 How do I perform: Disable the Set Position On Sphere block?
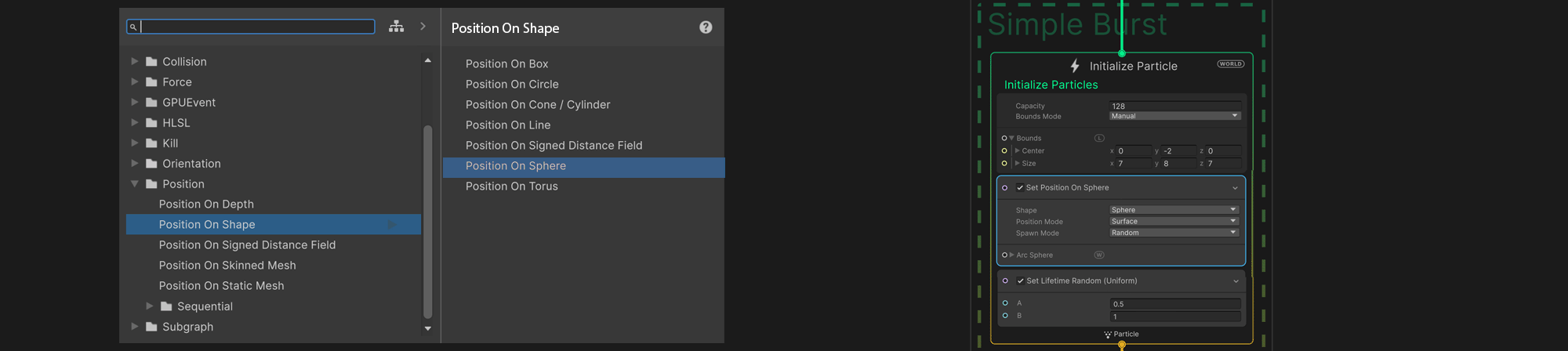pyautogui.click(x=1020, y=188)
